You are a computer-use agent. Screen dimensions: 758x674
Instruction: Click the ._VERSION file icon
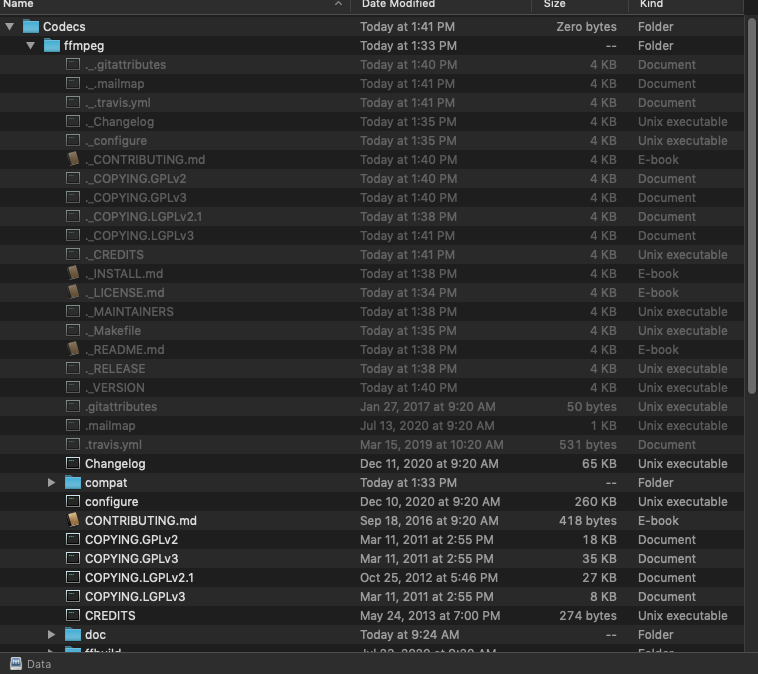pyautogui.click(x=73, y=387)
